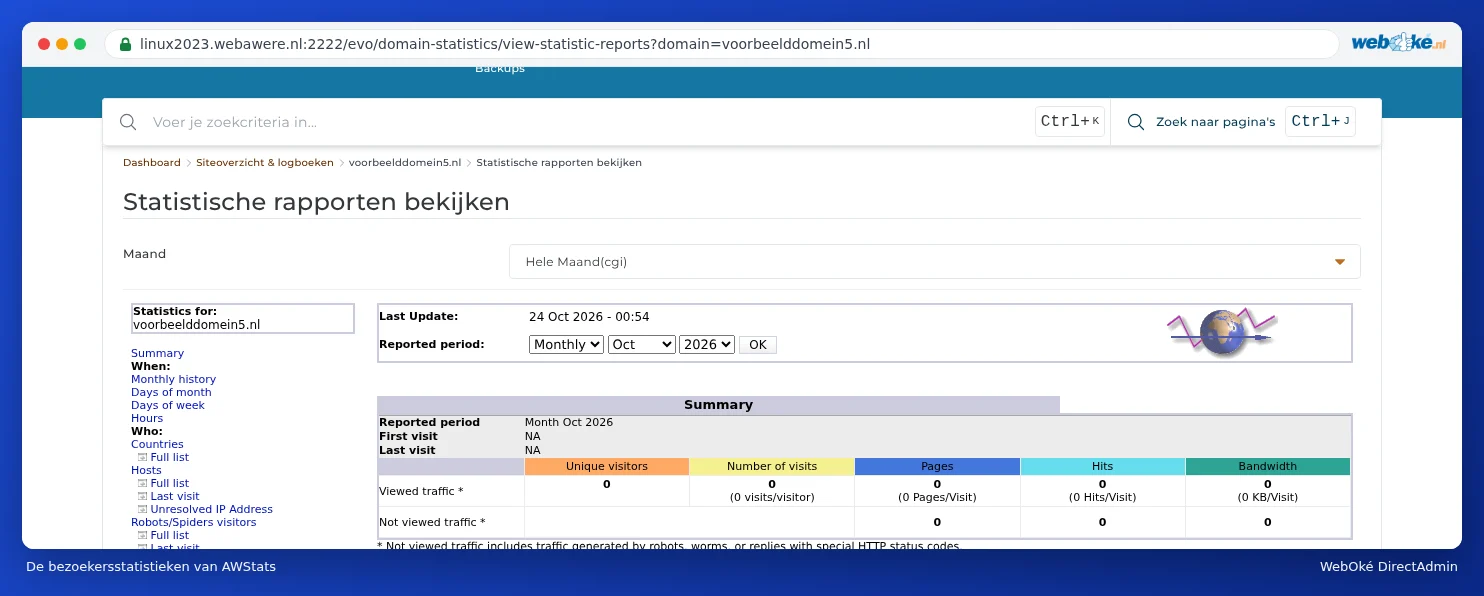Open the 2026 year selector

point(707,344)
